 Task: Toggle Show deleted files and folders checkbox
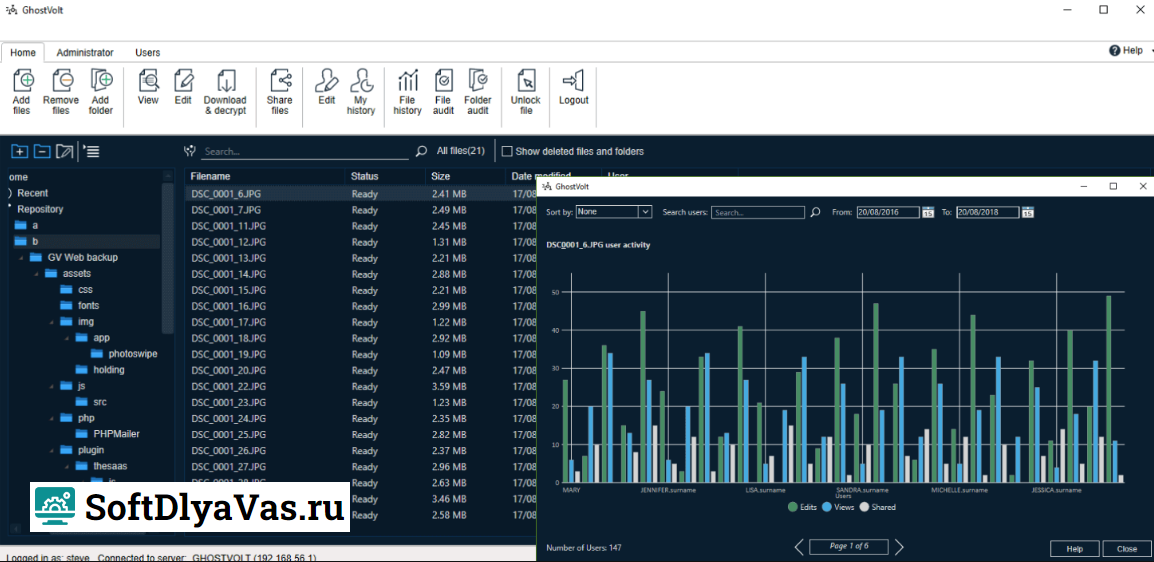[x=506, y=152]
